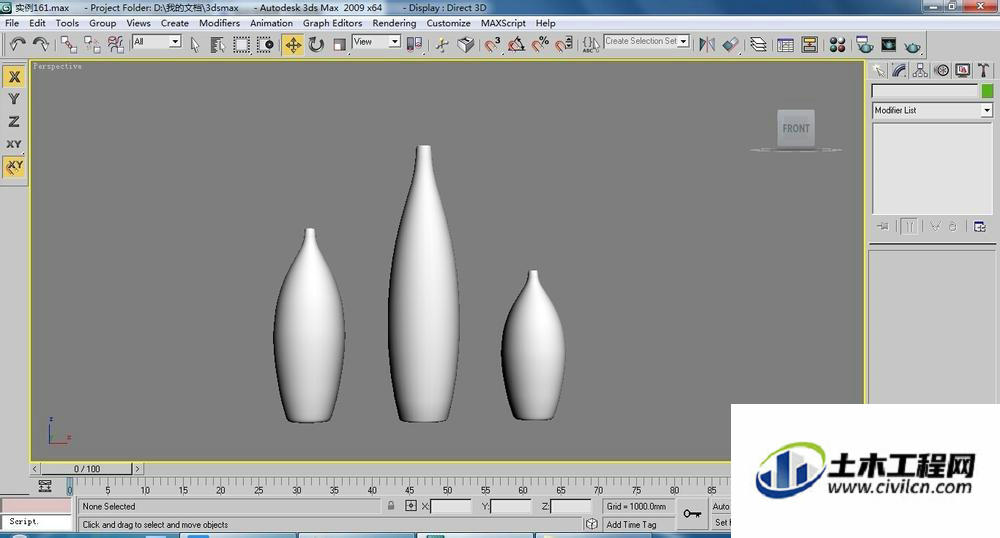Open the Curve Editor icon

click(x=786, y=45)
